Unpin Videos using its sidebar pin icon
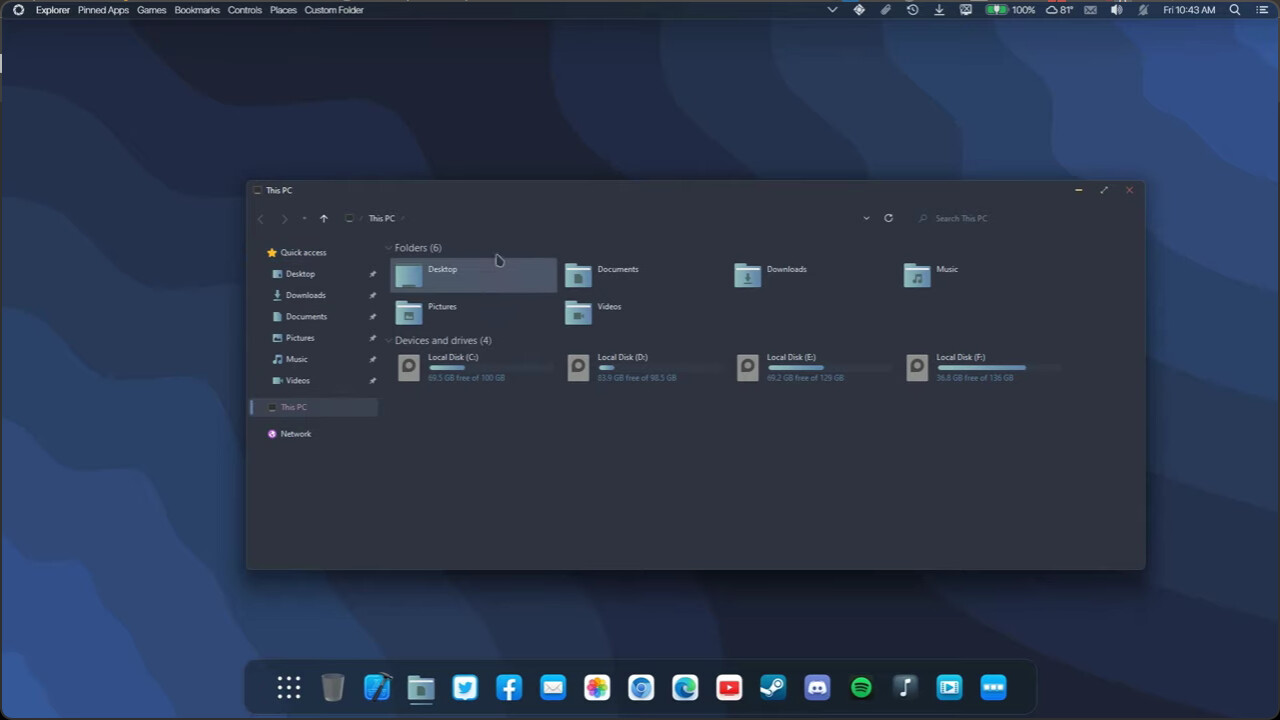 click(373, 381)
